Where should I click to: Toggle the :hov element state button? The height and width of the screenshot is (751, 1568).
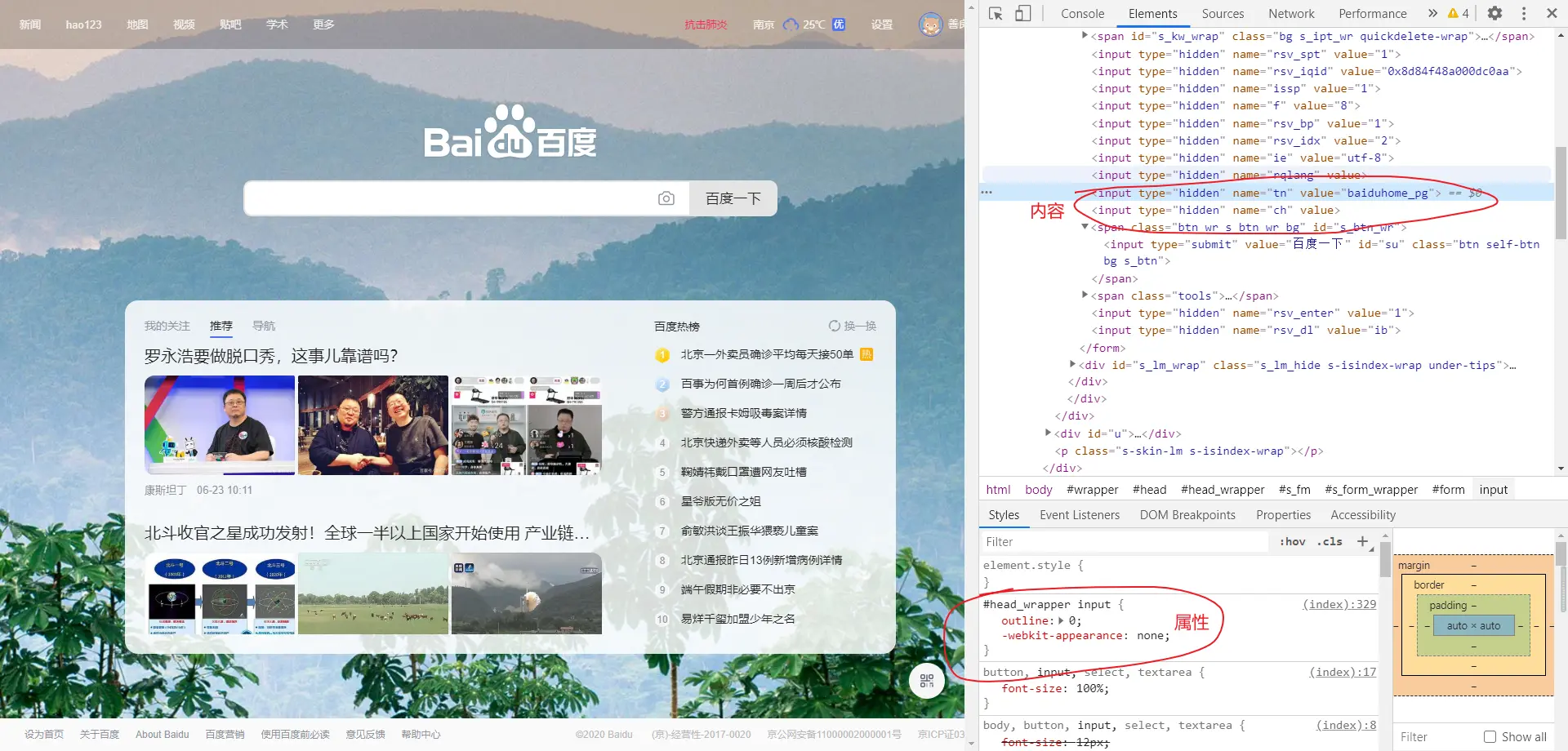1292,541
